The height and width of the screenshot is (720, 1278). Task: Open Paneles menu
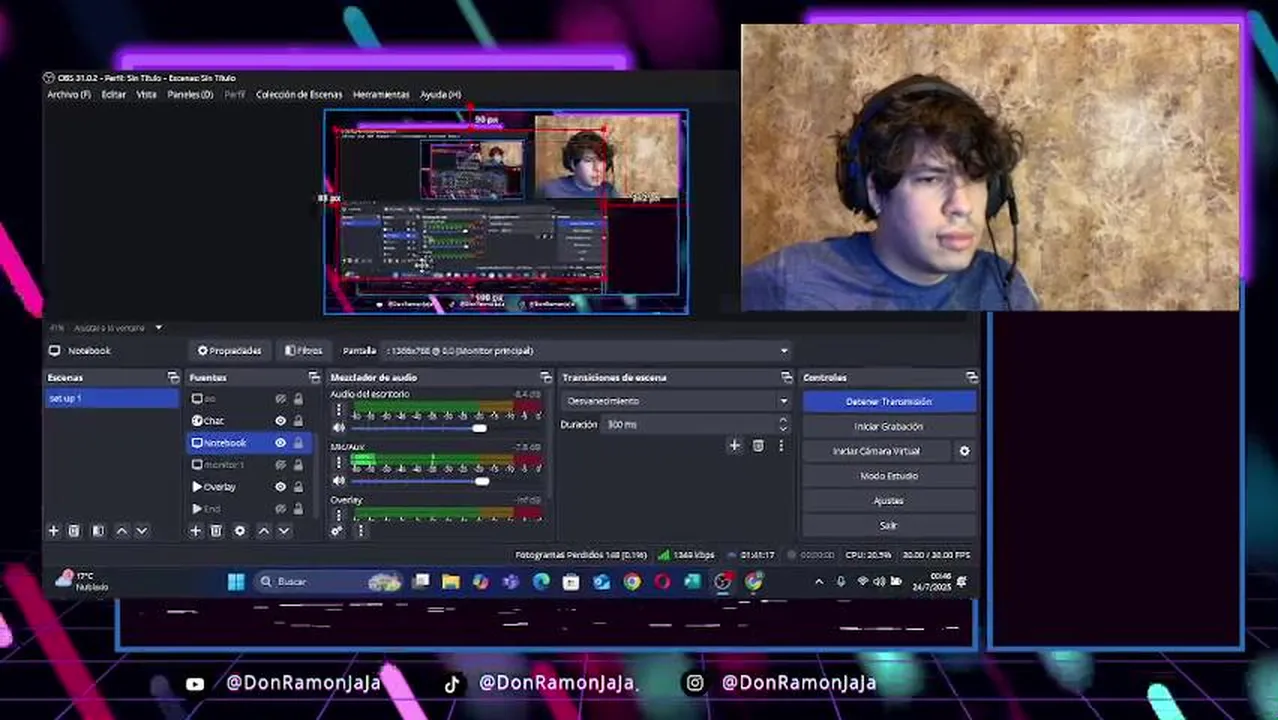[190, 95]
